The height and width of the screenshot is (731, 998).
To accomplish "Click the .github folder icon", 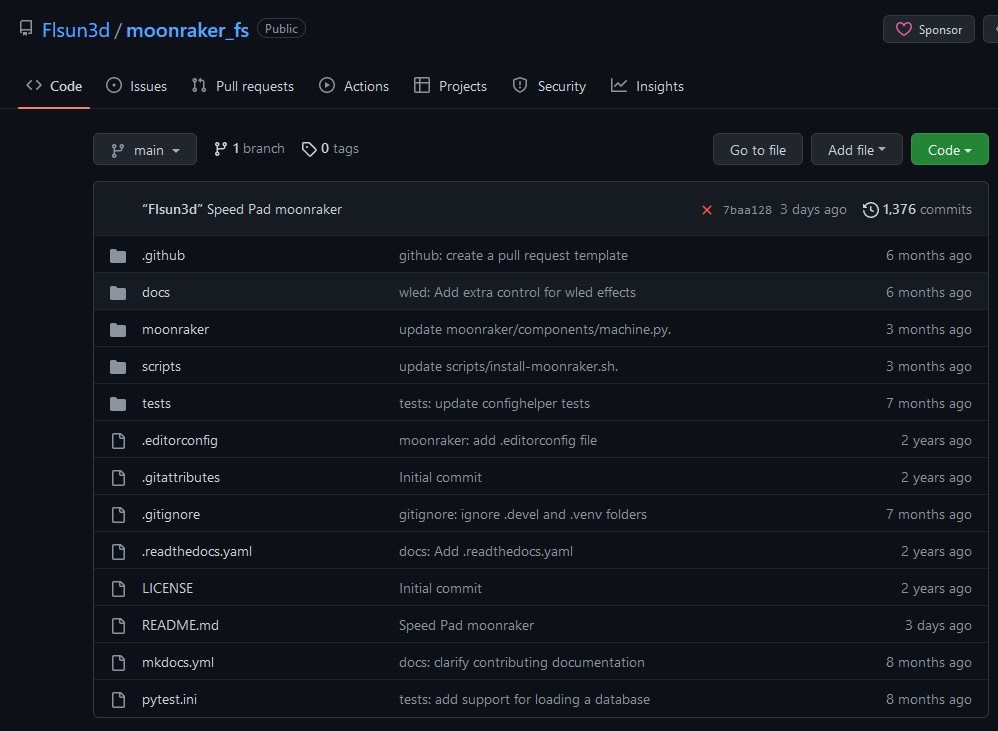I will coord(118,256).
